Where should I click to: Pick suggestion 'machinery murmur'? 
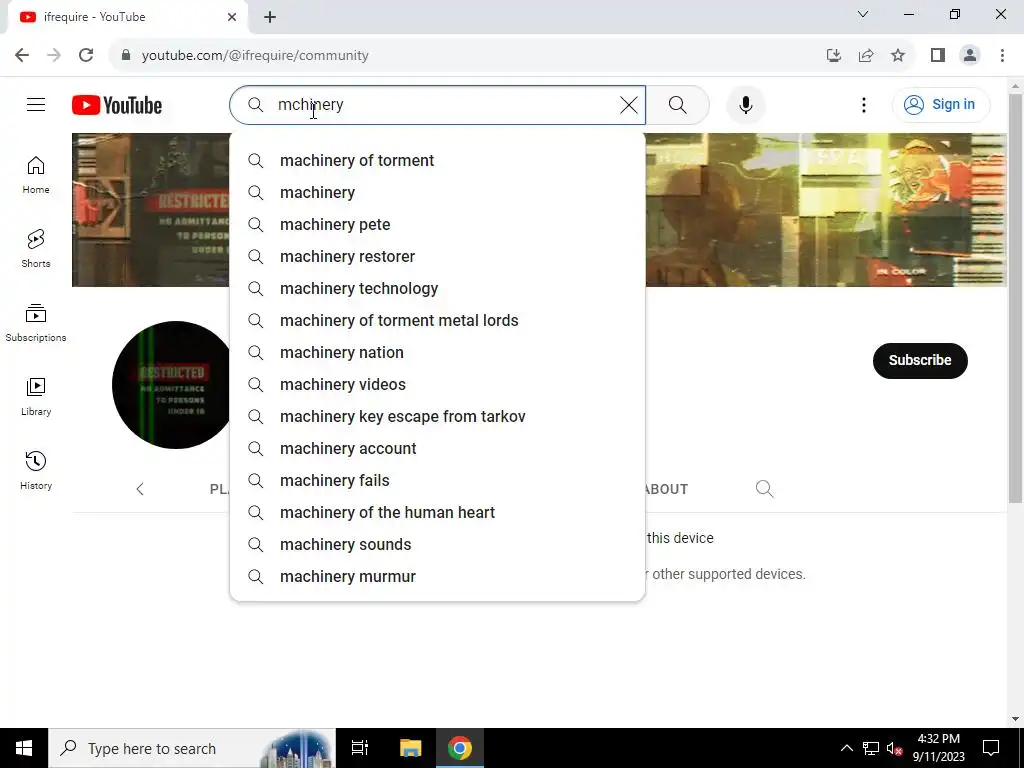pyautogui.click(x=438, y=577)
